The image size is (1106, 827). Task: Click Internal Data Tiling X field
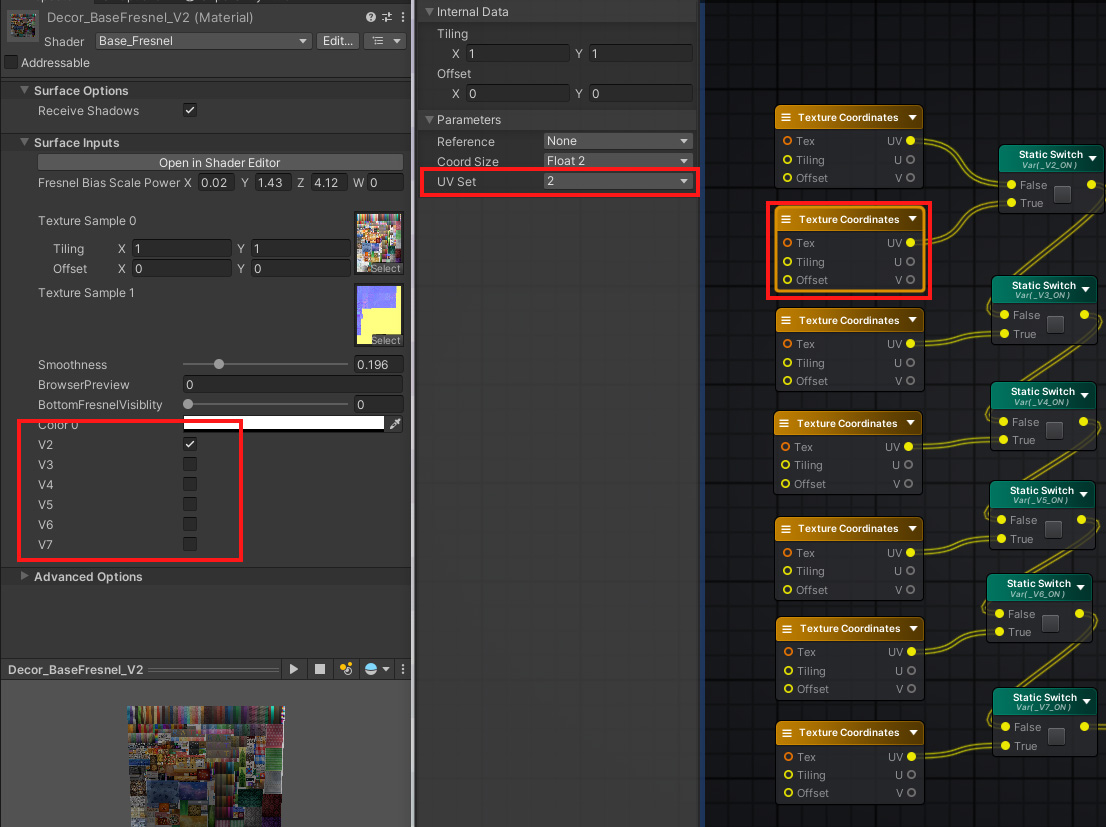[x=516, y=54]
